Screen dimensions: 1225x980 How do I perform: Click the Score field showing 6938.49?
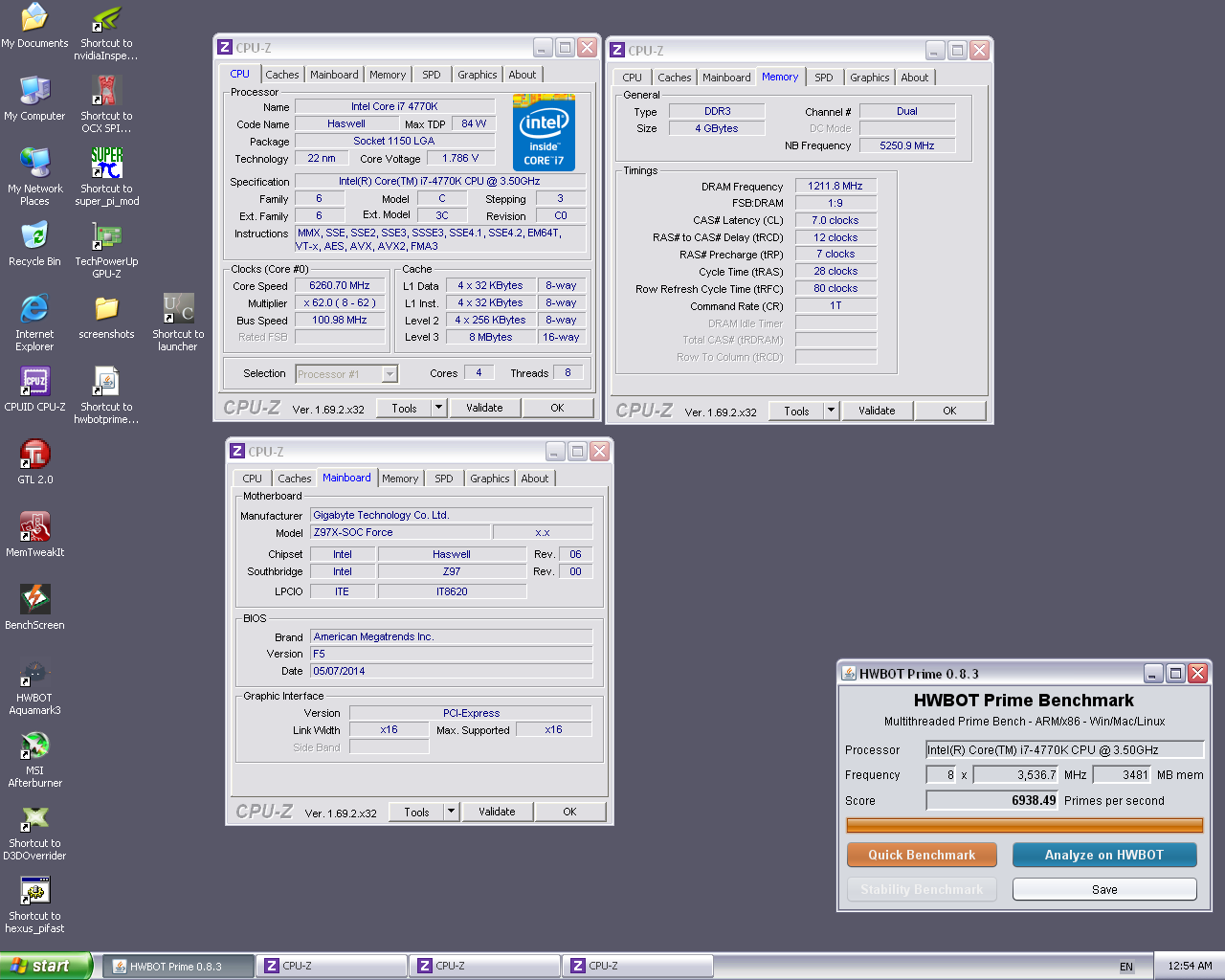pyautogui.click(x=992, y=800)
